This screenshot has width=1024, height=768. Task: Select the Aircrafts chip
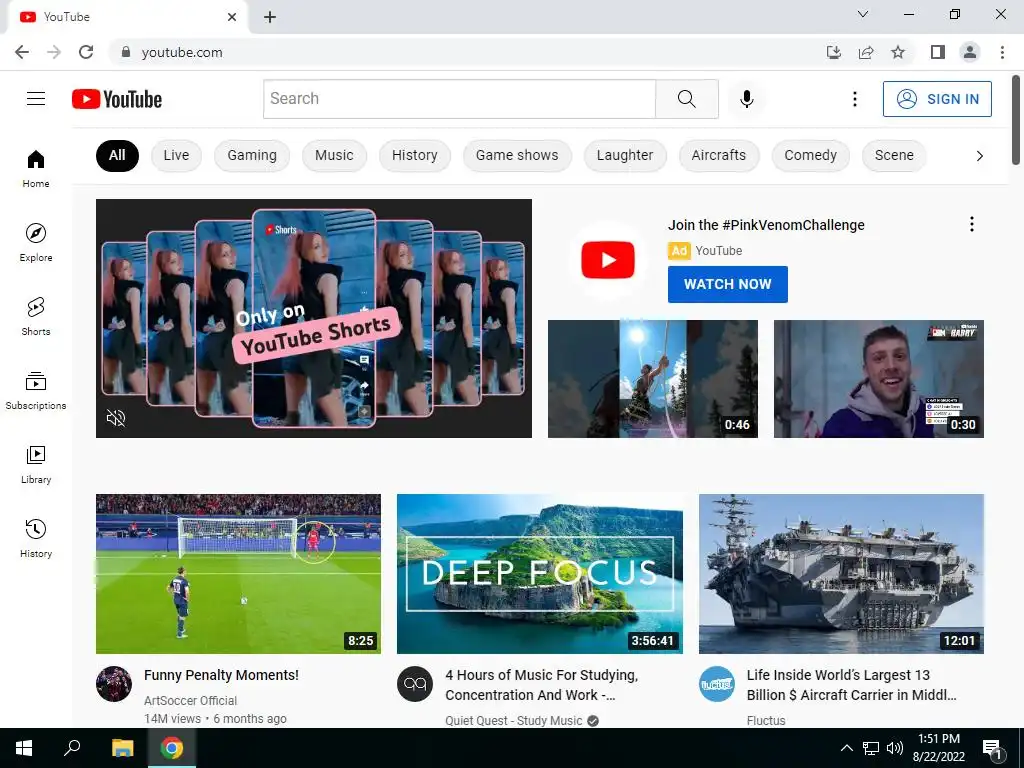719,155
